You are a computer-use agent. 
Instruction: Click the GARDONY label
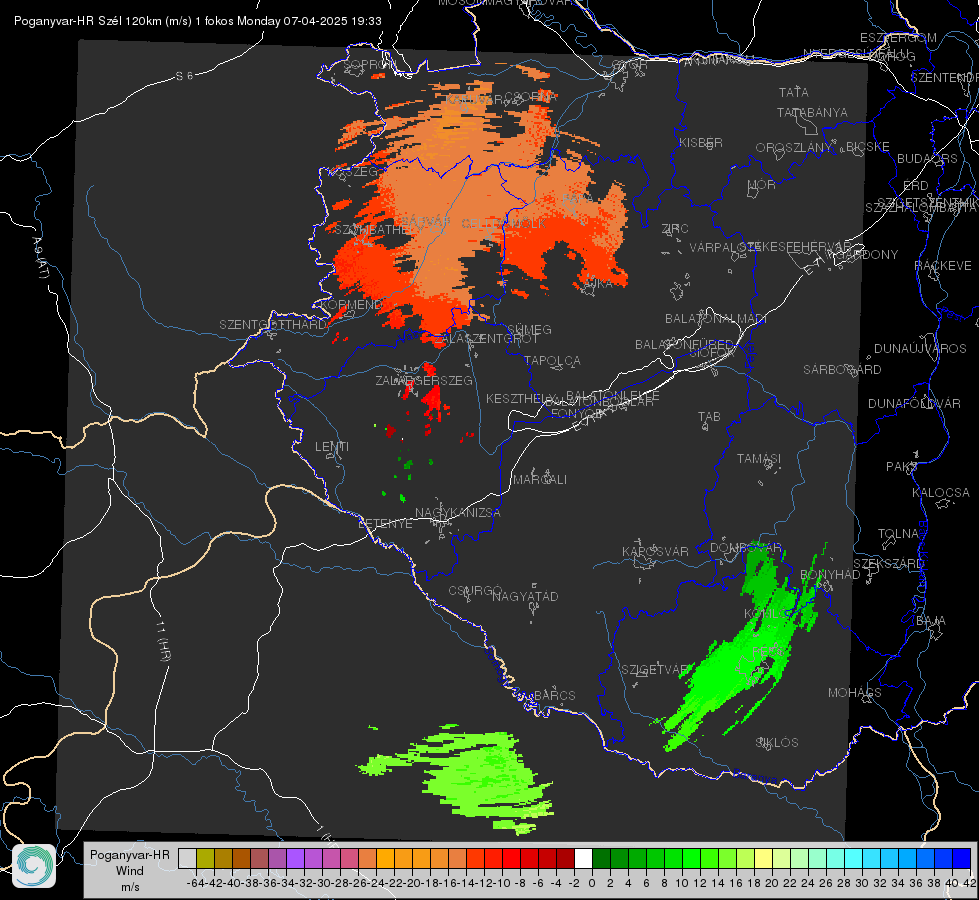point(868,255)
